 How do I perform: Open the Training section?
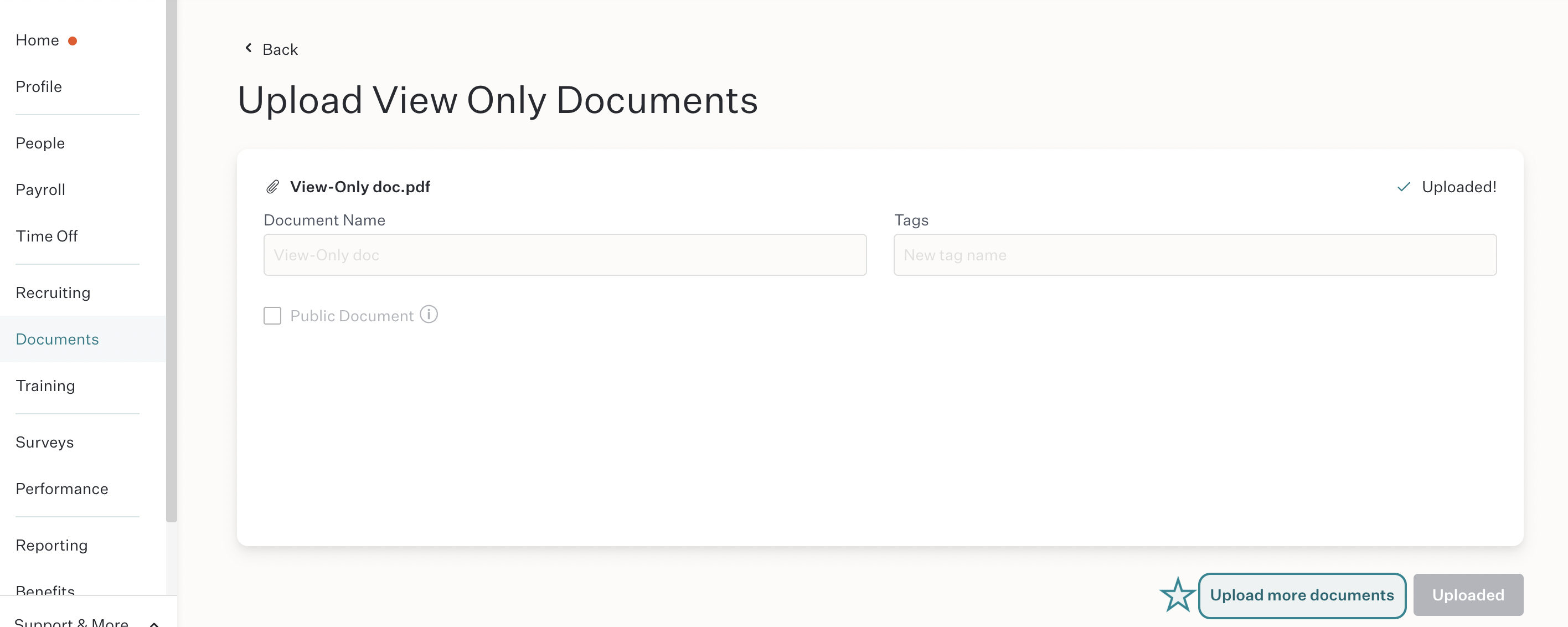tap(45, 386)
